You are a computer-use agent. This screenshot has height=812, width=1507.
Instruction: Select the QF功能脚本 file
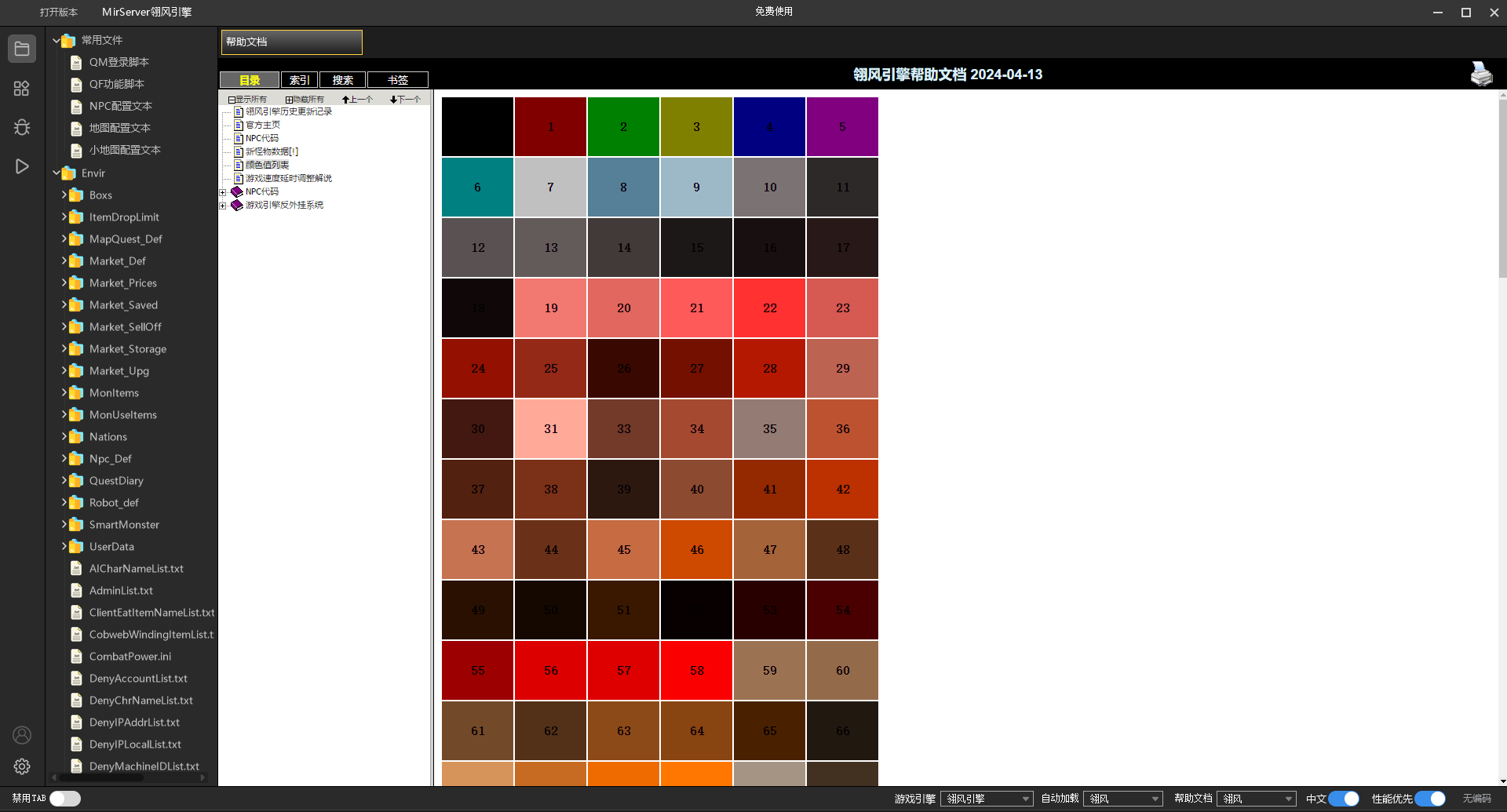pos(116,84)
